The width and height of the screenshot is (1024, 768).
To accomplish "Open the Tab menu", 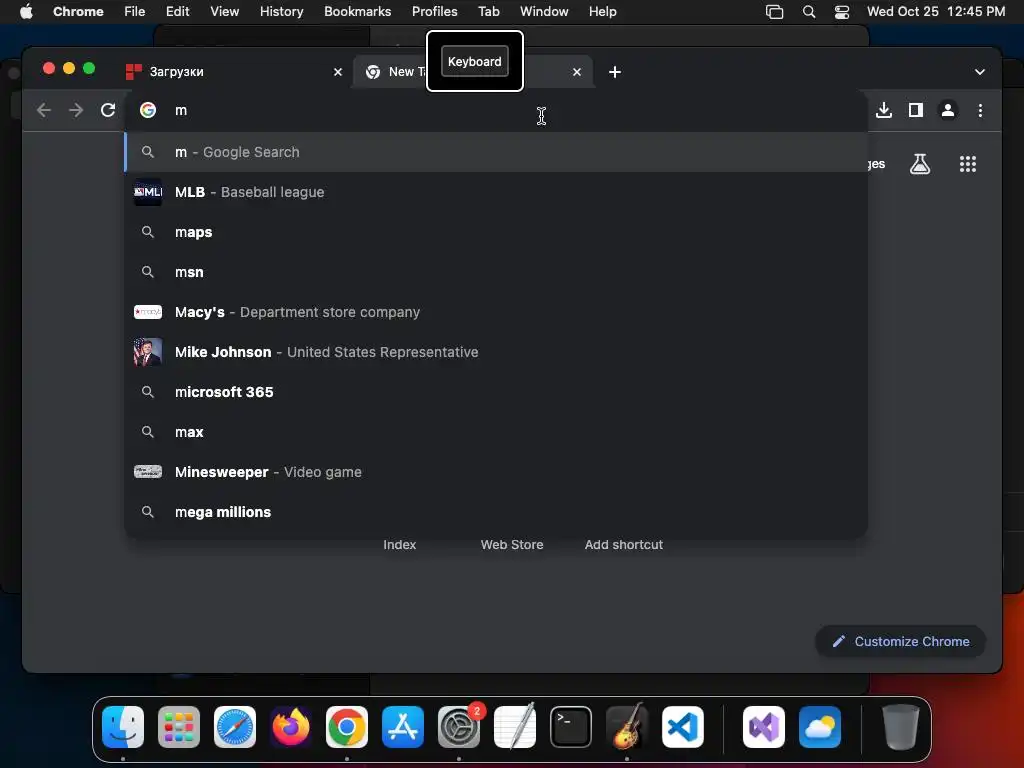I will [x=488, y=12].
